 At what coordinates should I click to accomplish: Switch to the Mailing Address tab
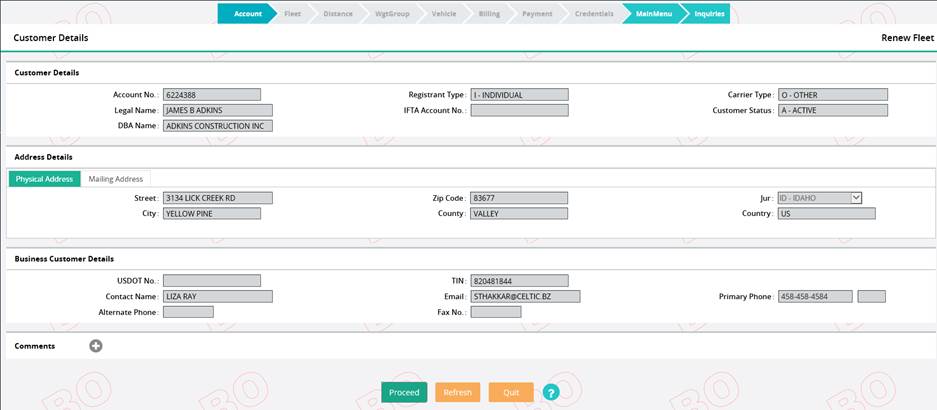point(116,179)
